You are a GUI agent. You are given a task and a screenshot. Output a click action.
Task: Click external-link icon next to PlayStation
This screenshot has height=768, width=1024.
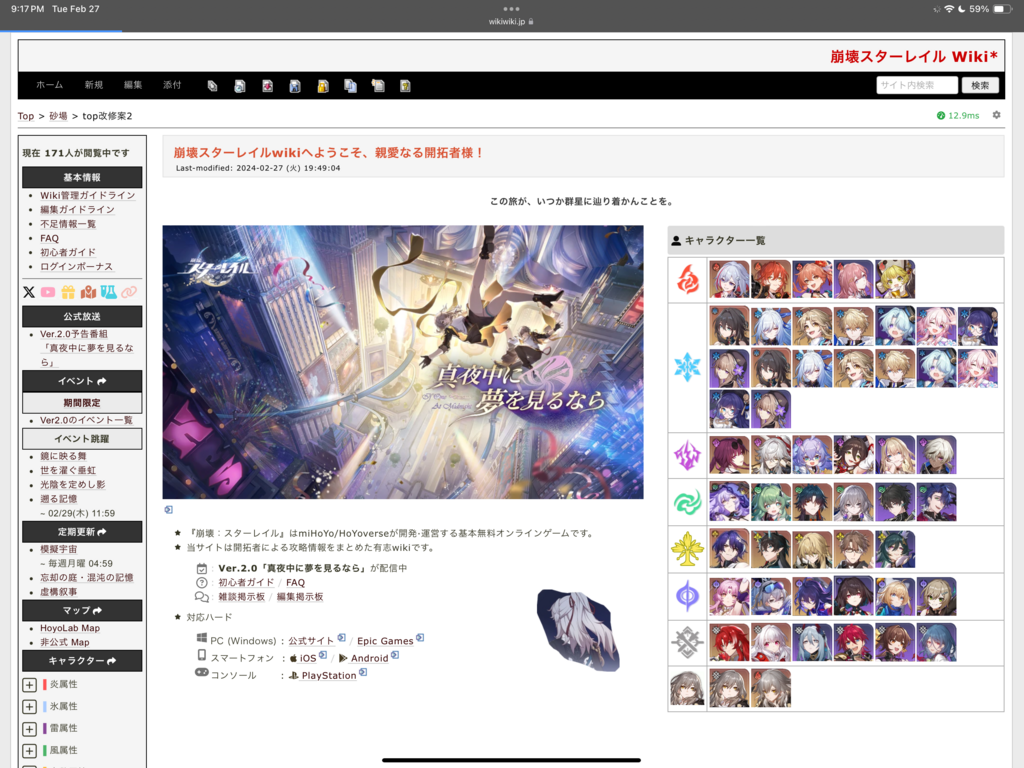point(363,673)
